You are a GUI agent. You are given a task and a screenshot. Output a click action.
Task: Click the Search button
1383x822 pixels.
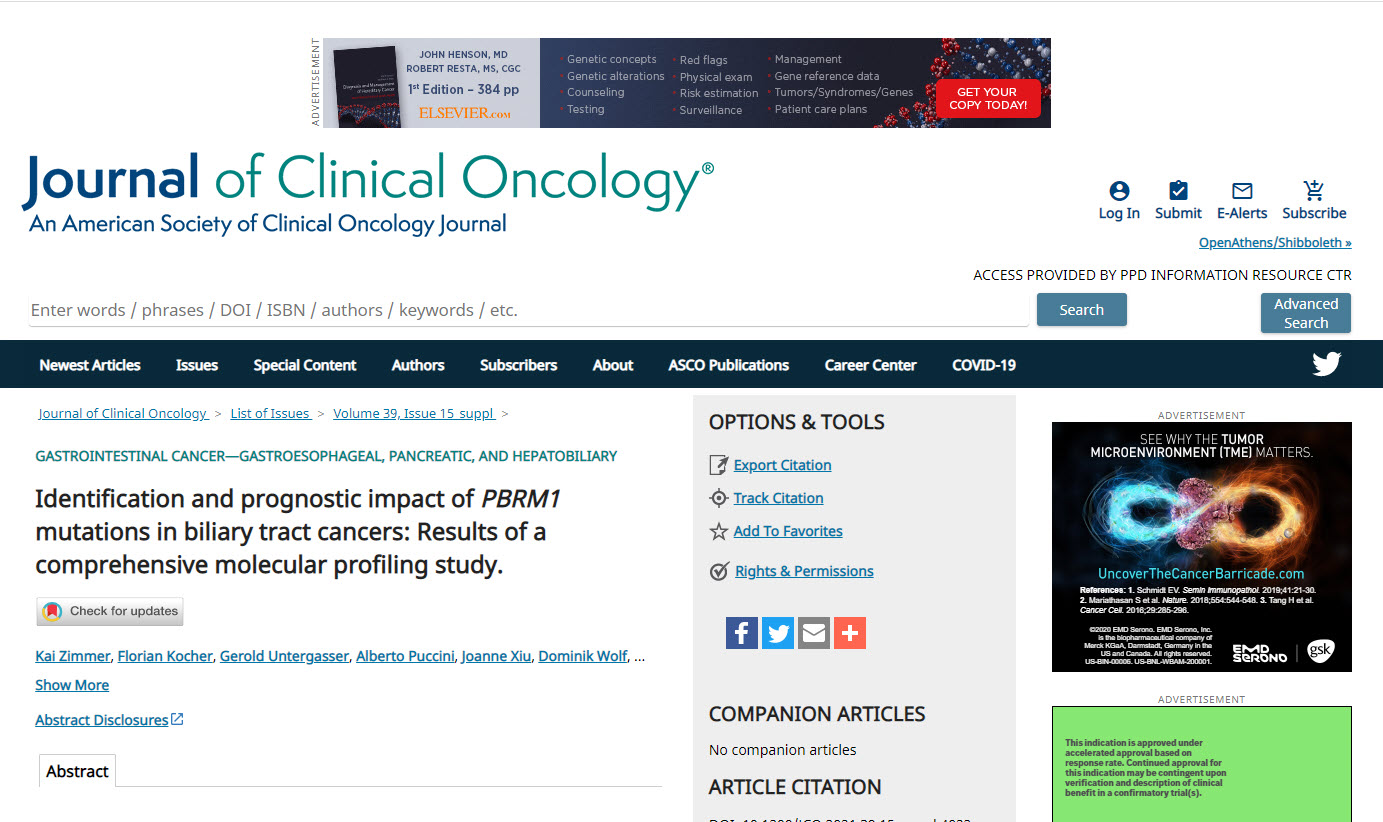click(1081, 310)
